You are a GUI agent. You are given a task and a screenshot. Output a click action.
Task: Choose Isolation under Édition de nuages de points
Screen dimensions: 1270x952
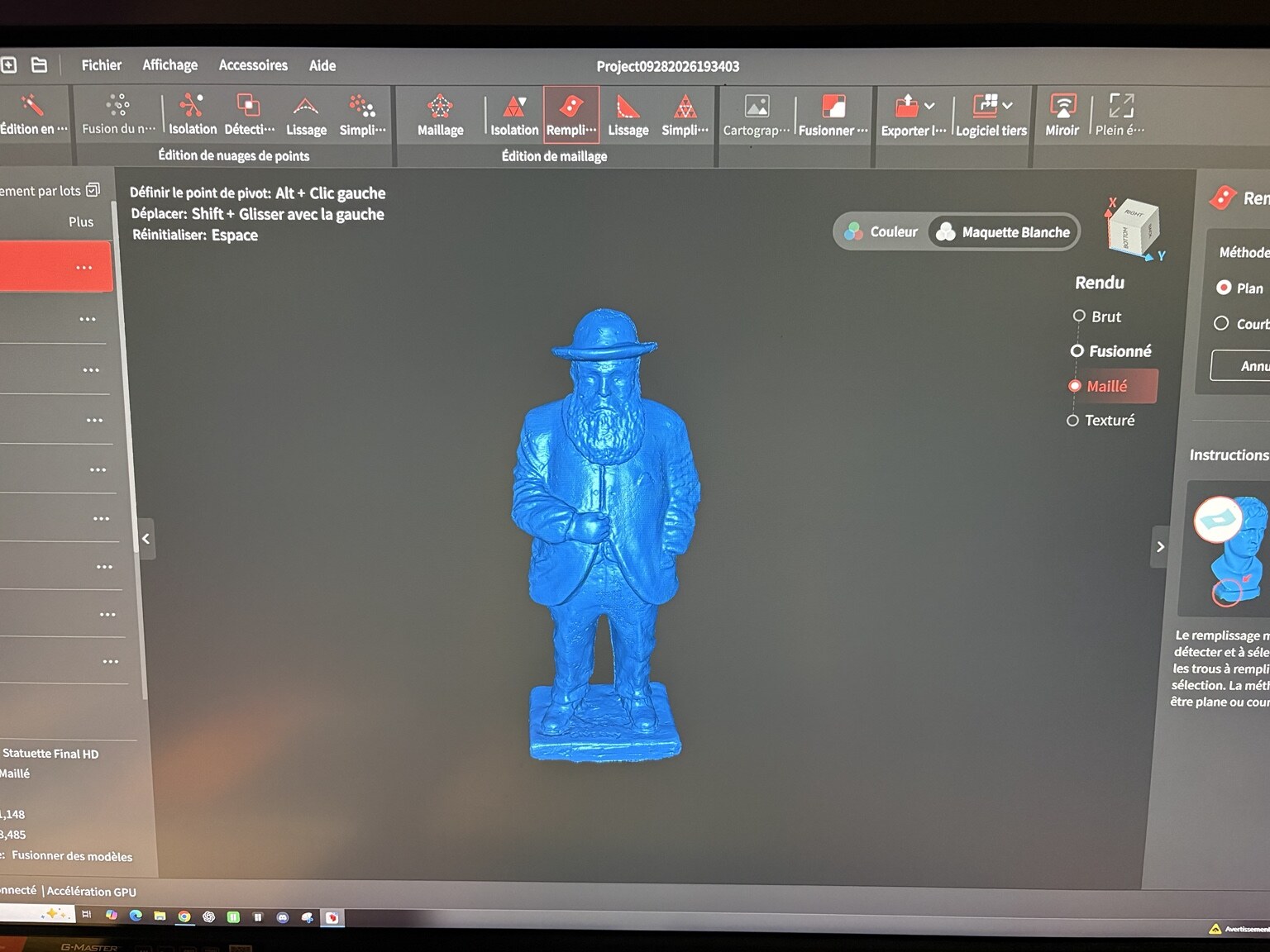click(x=192, y=114)
